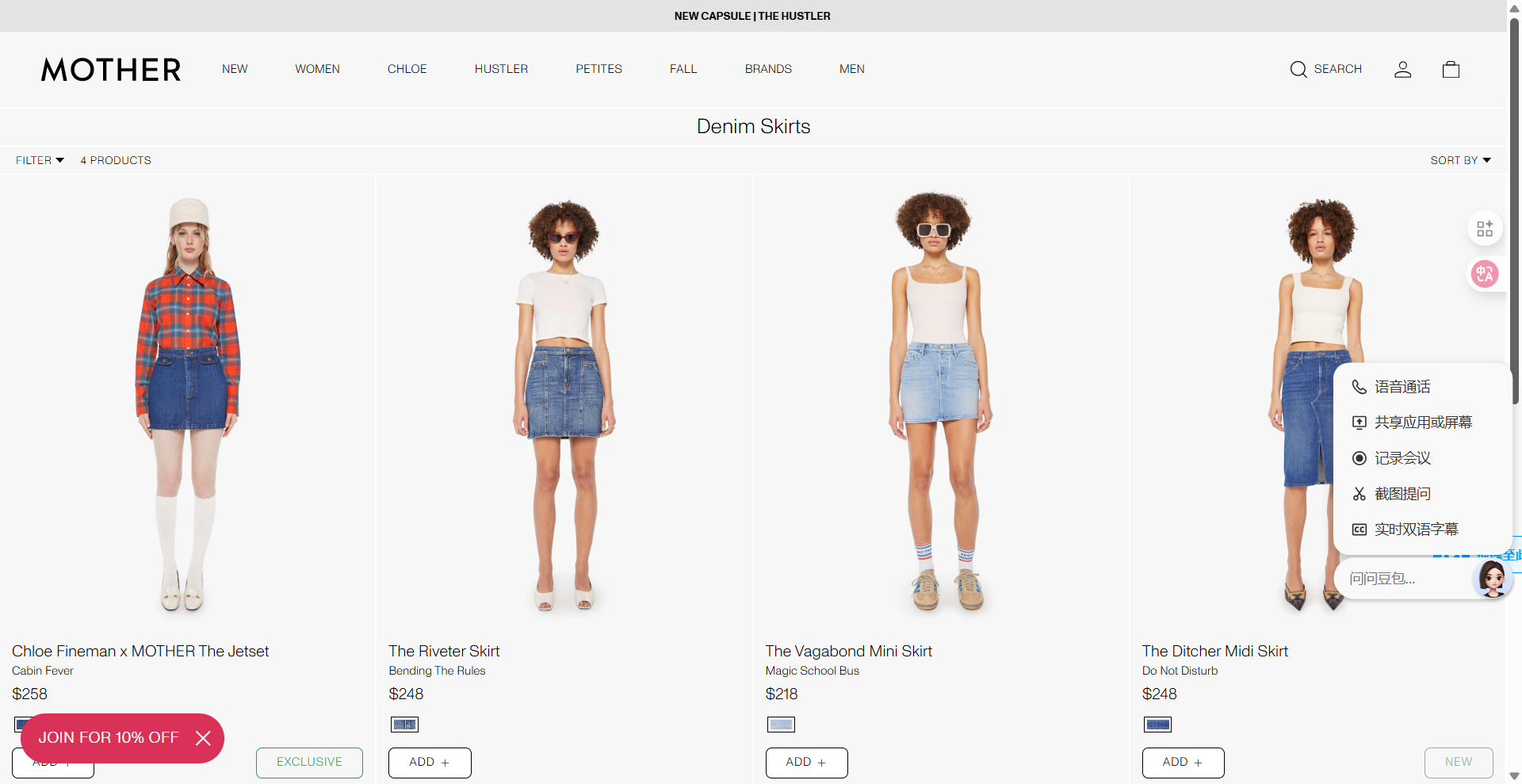Click the scroll down arrow
Viewport: 1522px width, 784px height.
[1514, 776]
